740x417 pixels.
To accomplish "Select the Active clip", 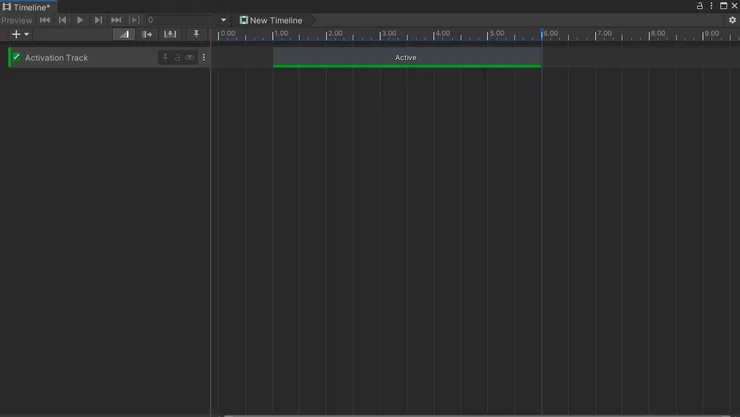I will (407, 58).
